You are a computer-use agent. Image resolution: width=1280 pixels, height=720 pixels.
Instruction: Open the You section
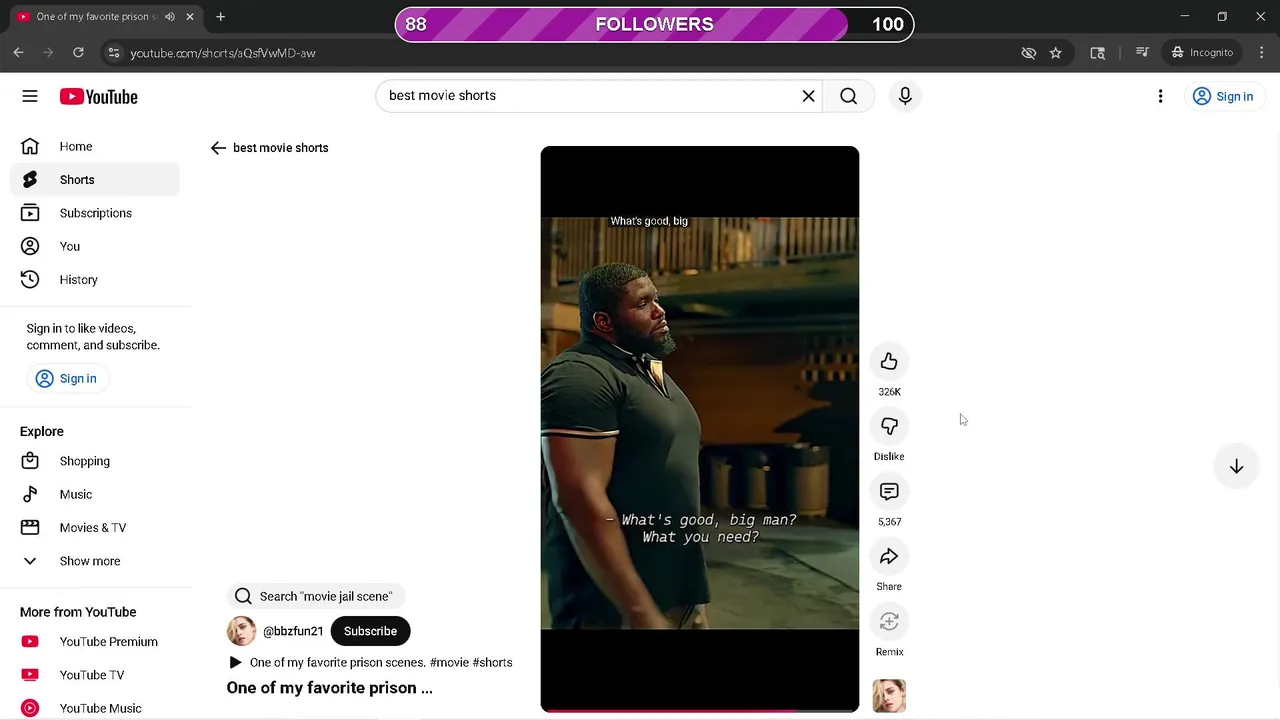[x=95, y=246]
